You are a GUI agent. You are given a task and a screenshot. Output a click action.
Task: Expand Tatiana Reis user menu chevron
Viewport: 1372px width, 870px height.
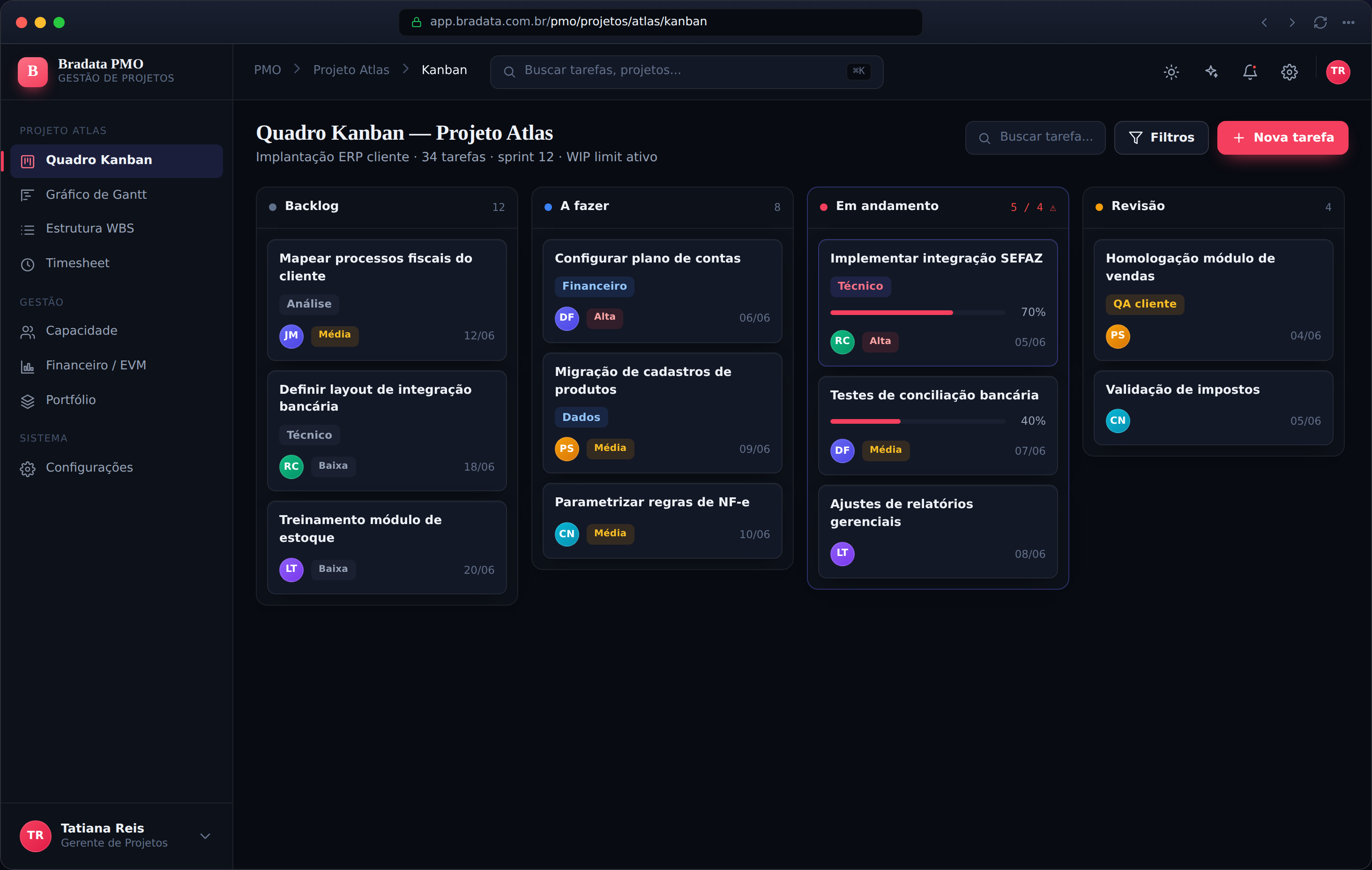coord(205,836)
